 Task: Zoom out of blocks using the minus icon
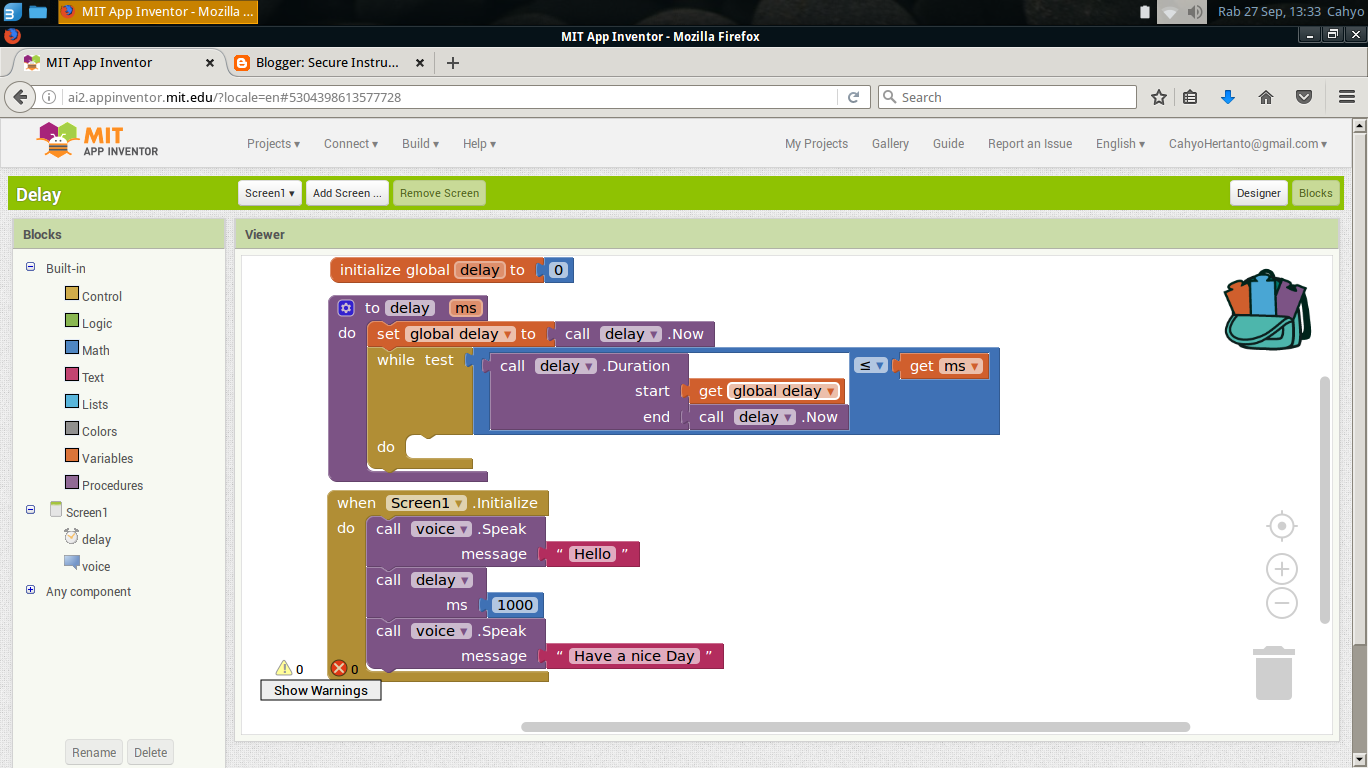(x=1281, y=602)
